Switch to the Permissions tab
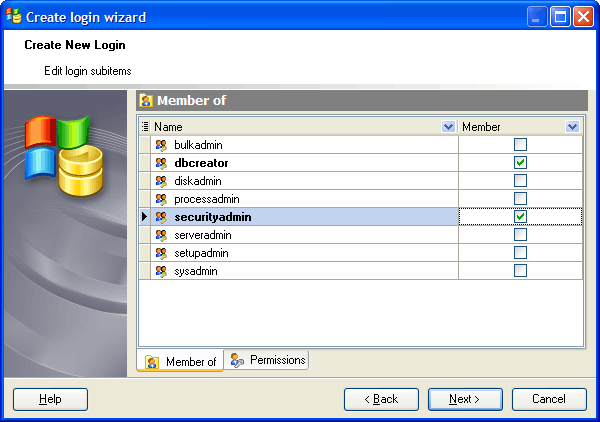Viewport: 600px width, 422px height. click(268, 360)
